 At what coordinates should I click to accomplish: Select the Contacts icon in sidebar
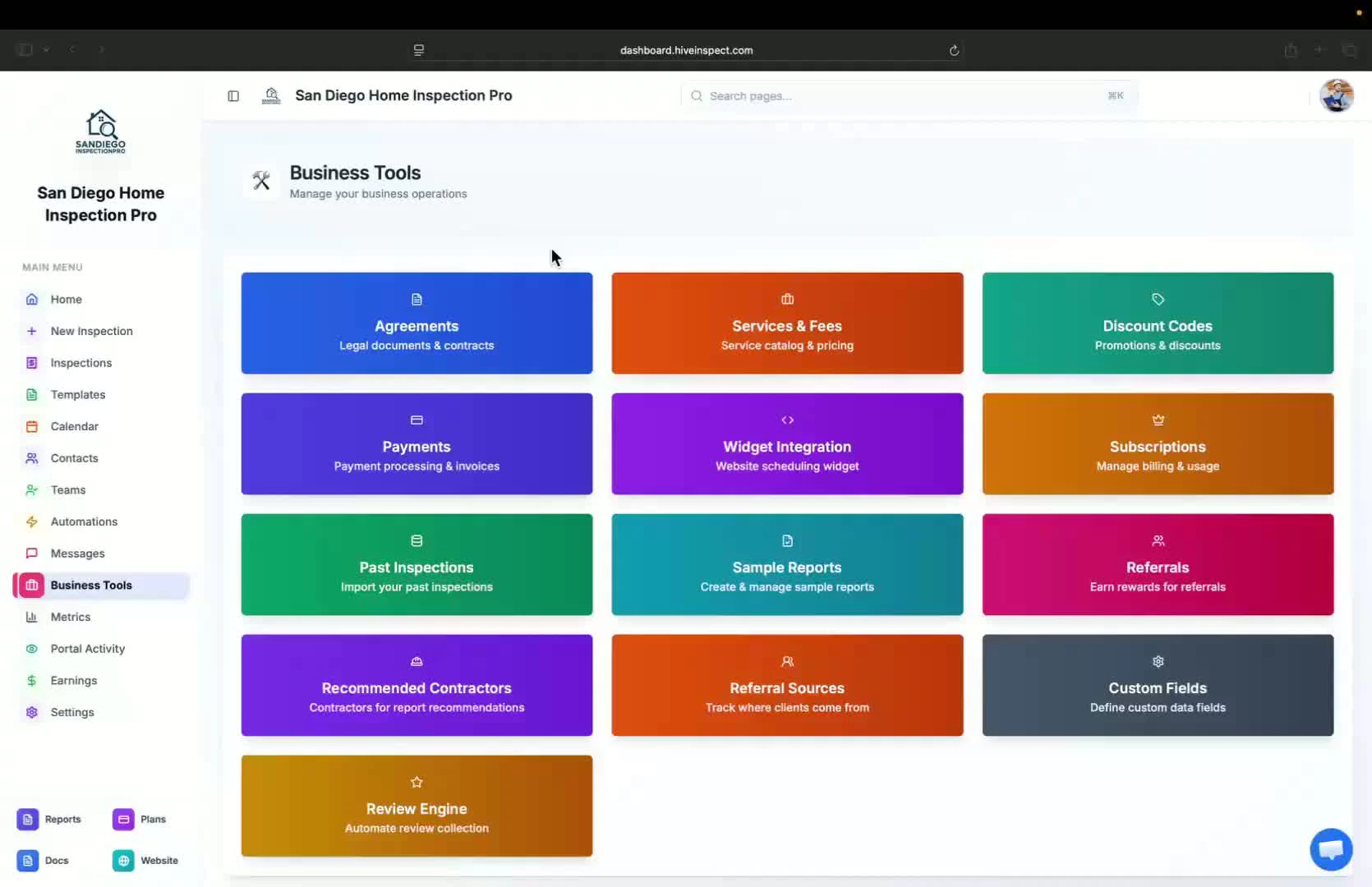[x=31, y=458]
